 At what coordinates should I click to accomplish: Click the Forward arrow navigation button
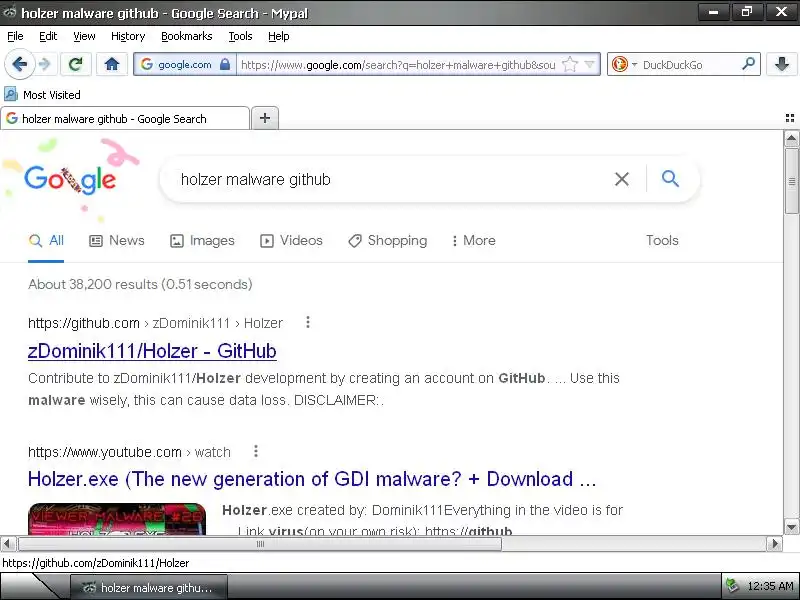click(x=45, y=64)
